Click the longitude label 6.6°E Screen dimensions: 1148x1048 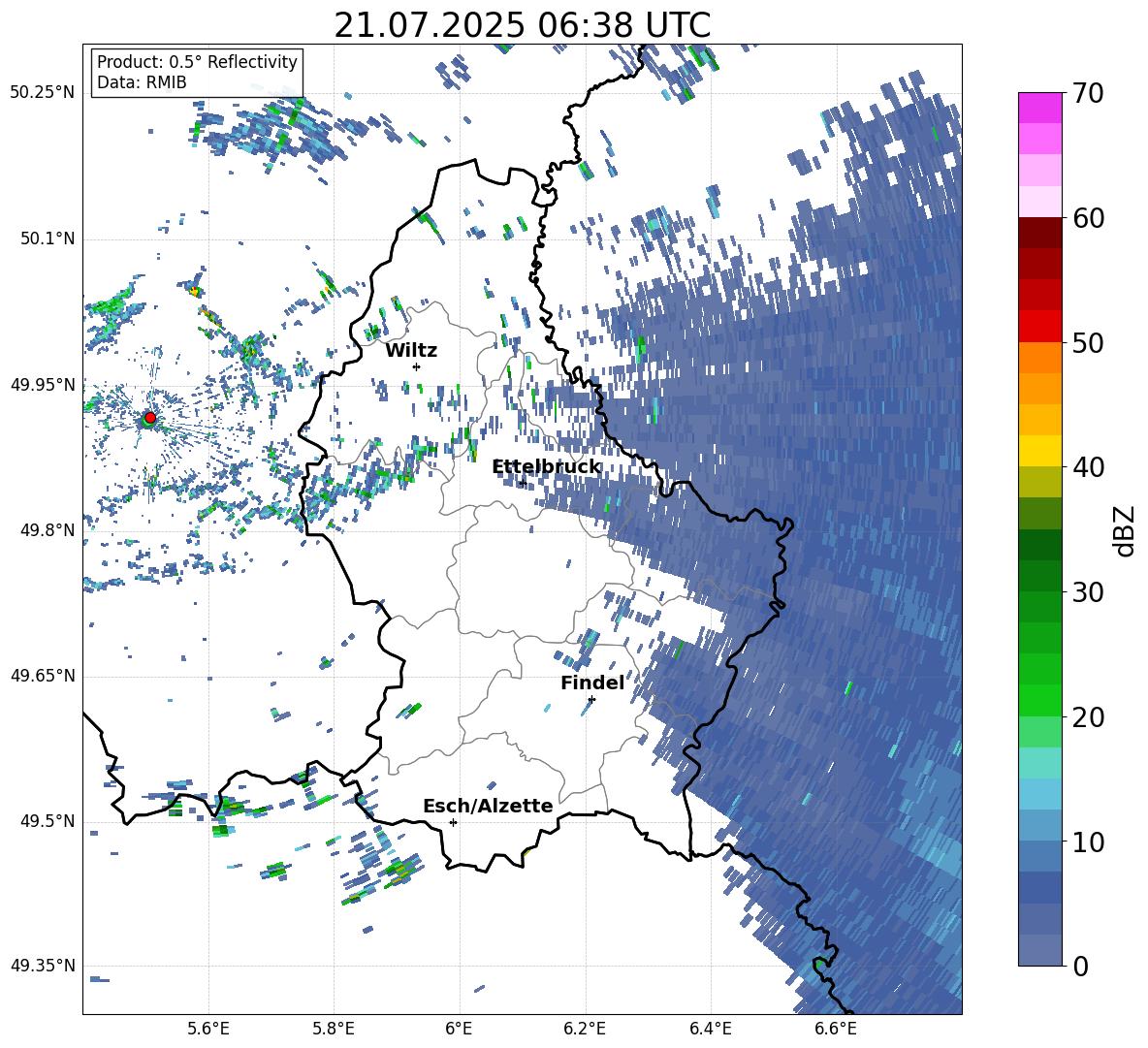click(x=836, y=1029)
